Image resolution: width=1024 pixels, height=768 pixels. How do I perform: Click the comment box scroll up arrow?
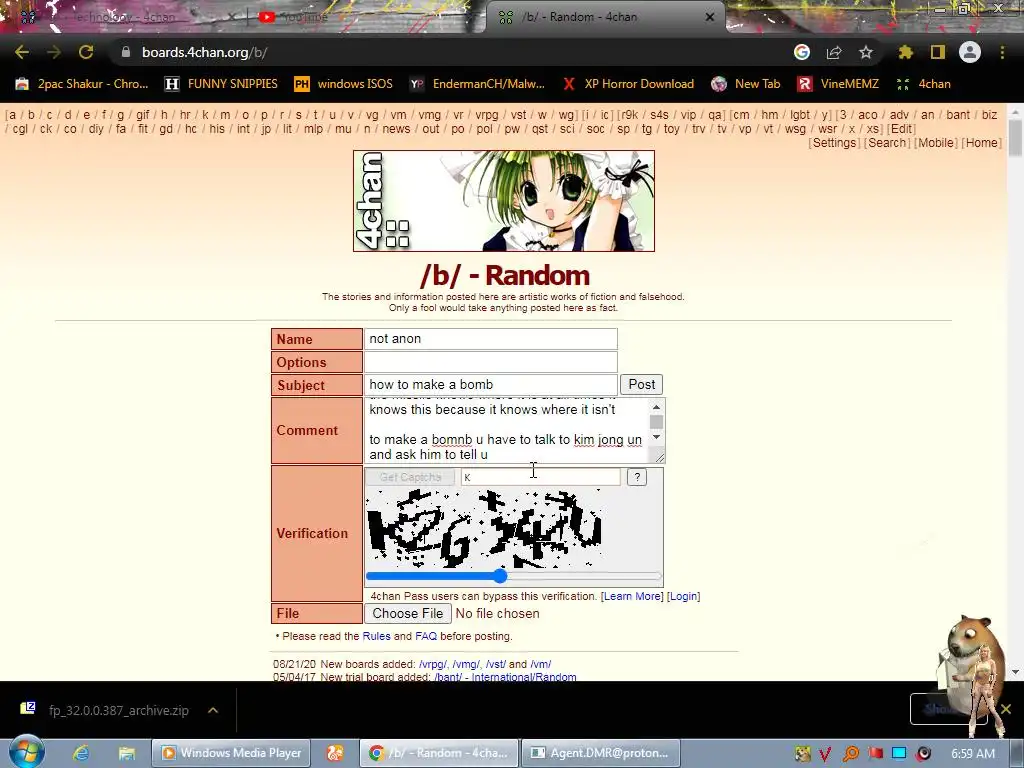[657, 407]
